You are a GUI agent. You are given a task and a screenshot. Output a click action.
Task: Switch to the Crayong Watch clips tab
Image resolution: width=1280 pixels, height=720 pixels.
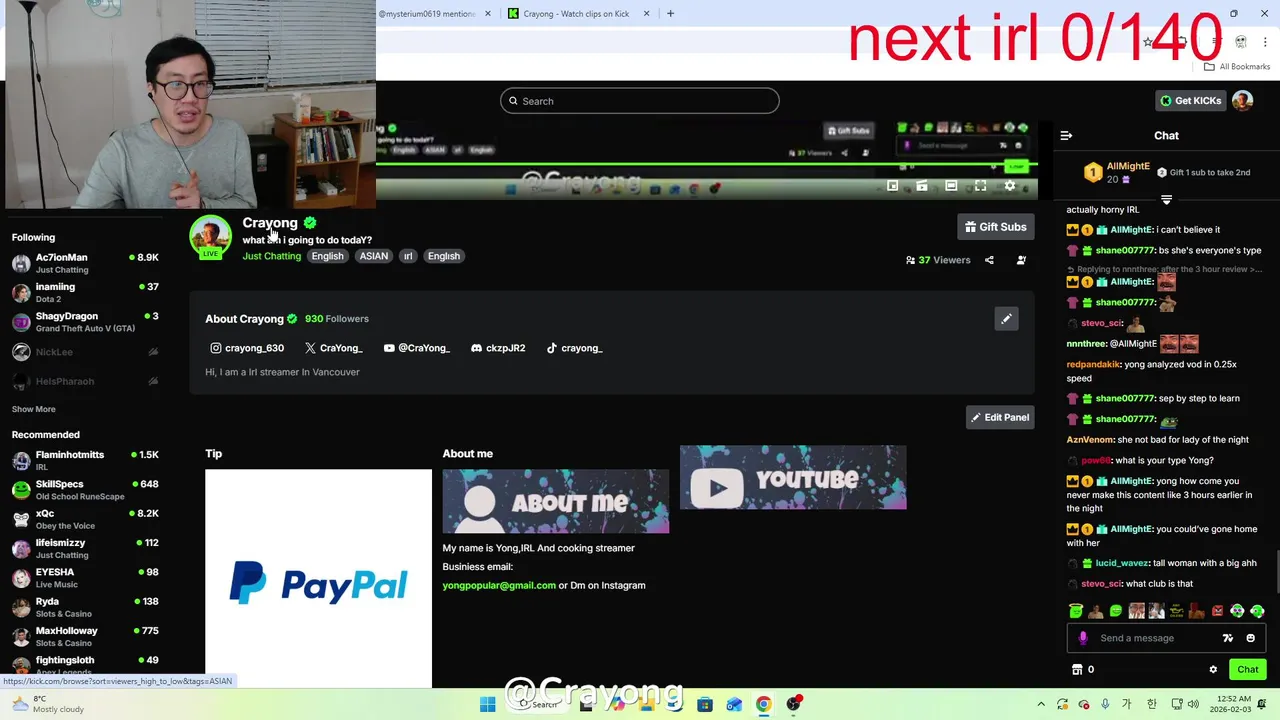575,14
